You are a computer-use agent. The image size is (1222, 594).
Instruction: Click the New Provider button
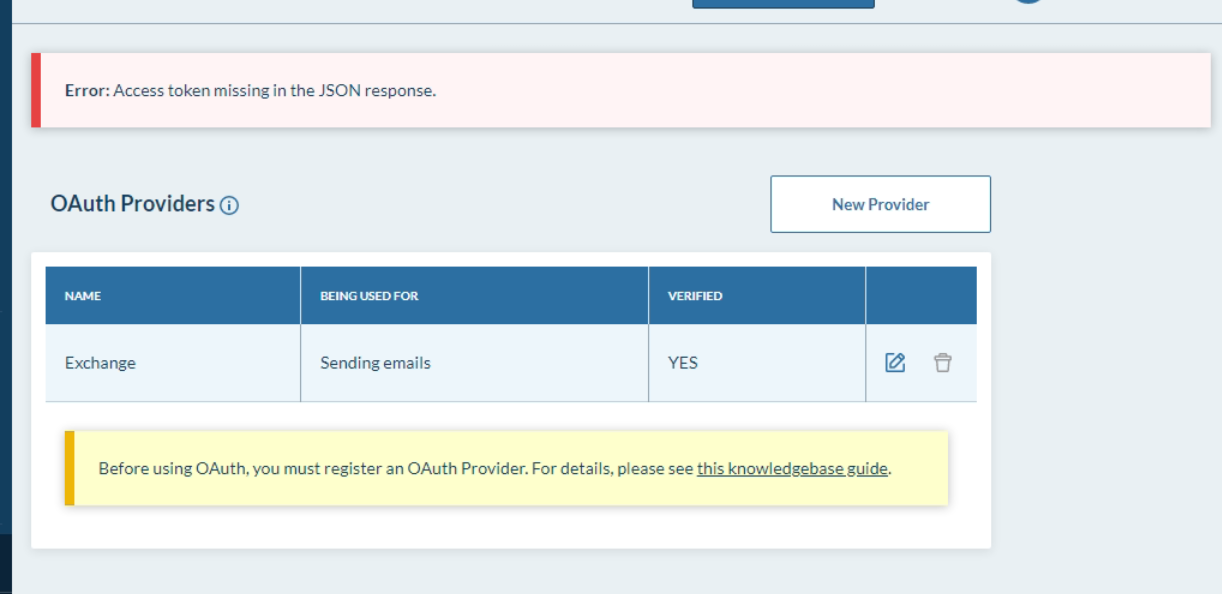point(880,204)
